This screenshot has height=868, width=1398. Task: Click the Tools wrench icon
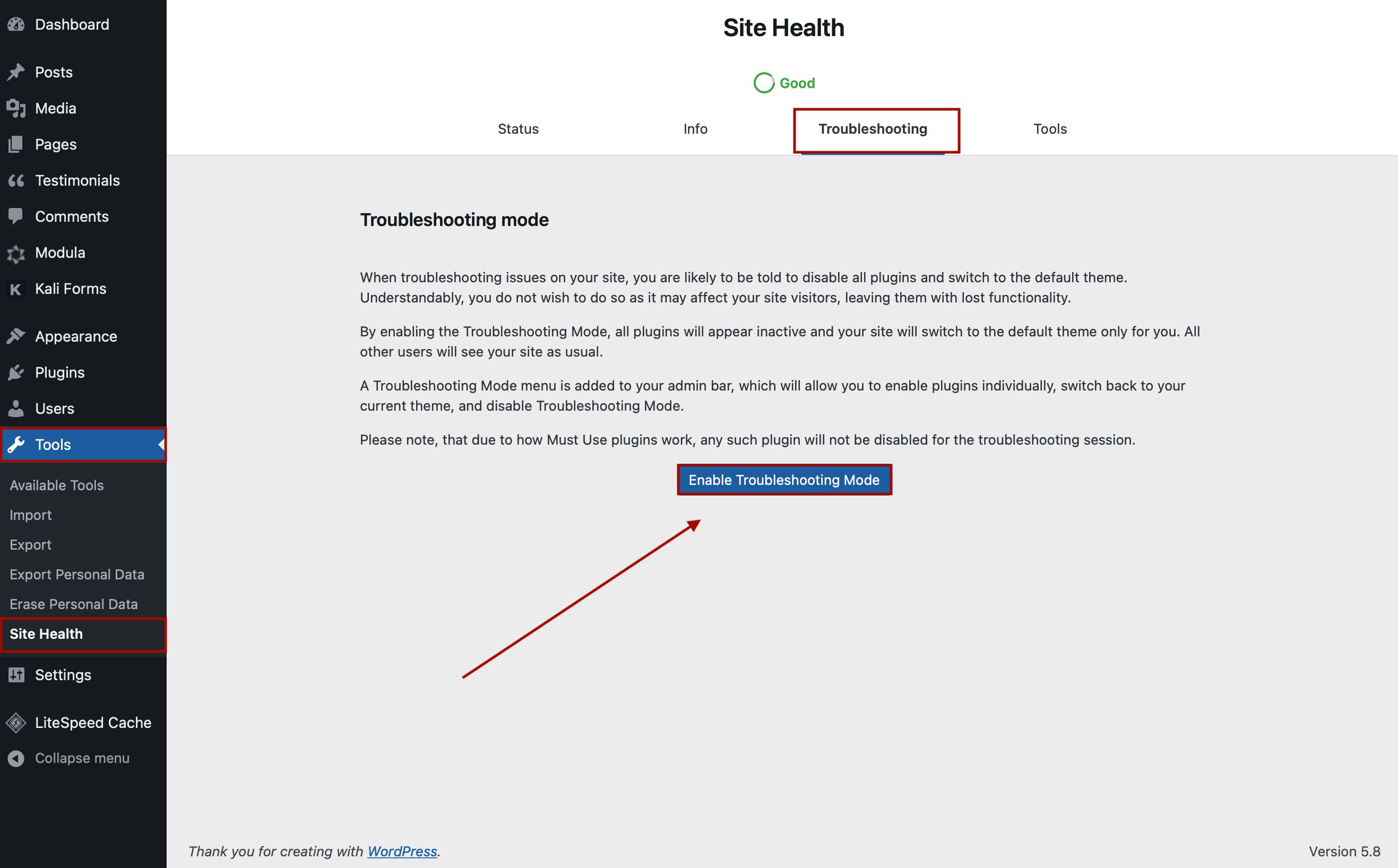pos(17,444)
